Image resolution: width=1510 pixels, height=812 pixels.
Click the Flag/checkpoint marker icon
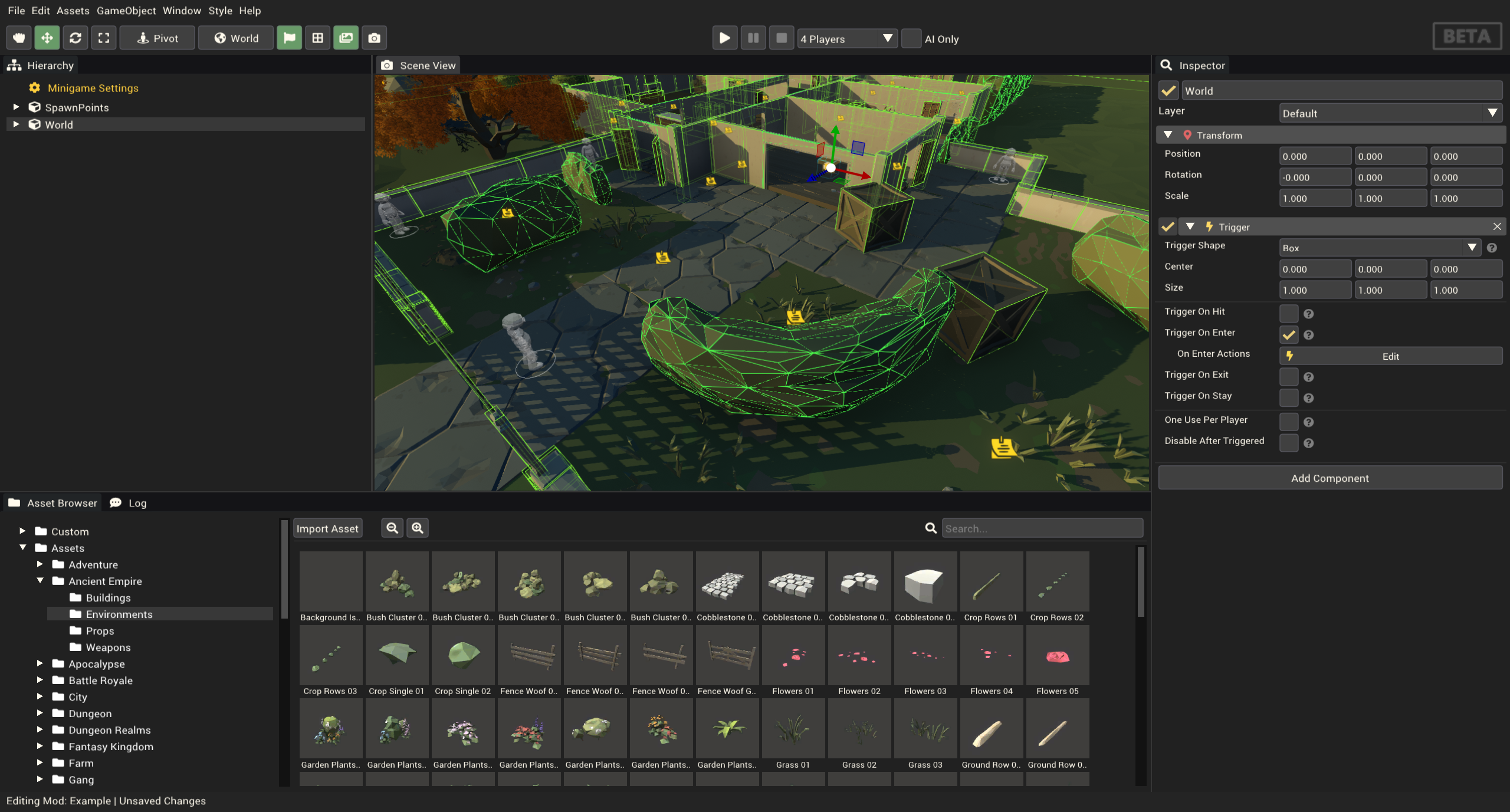click(288, 38)
